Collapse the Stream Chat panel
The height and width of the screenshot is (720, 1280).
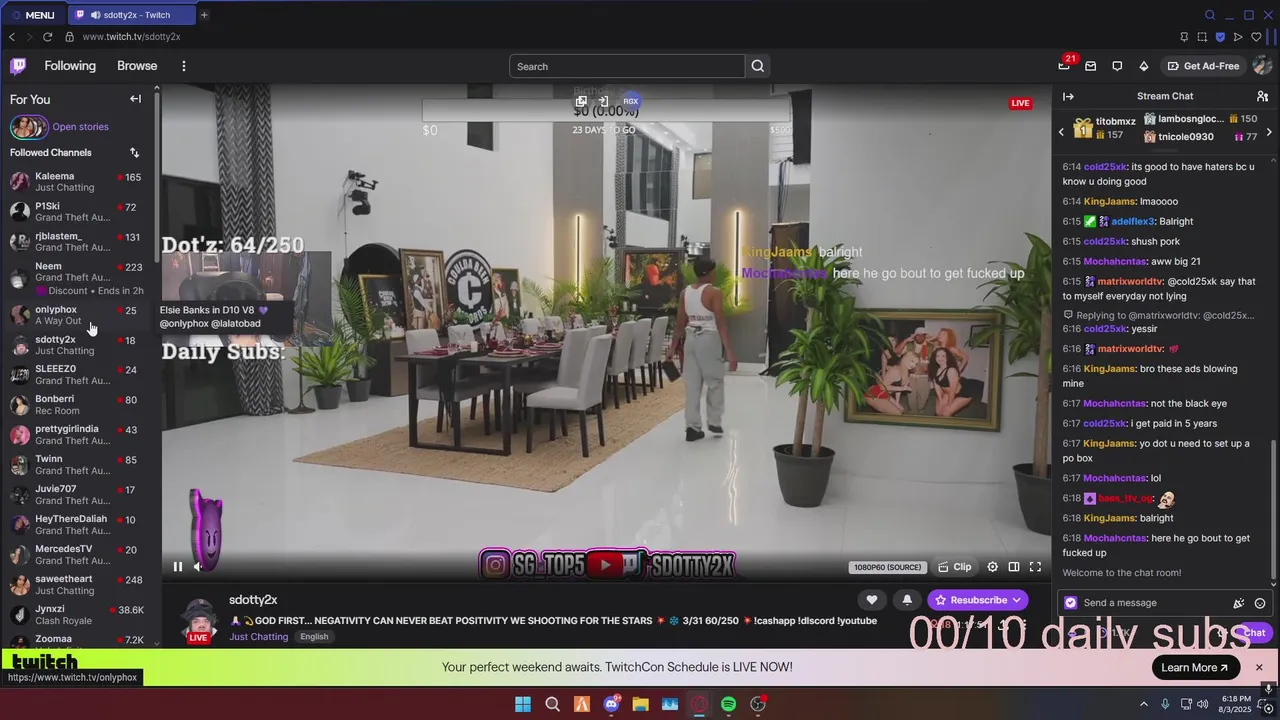[1068, 96]
